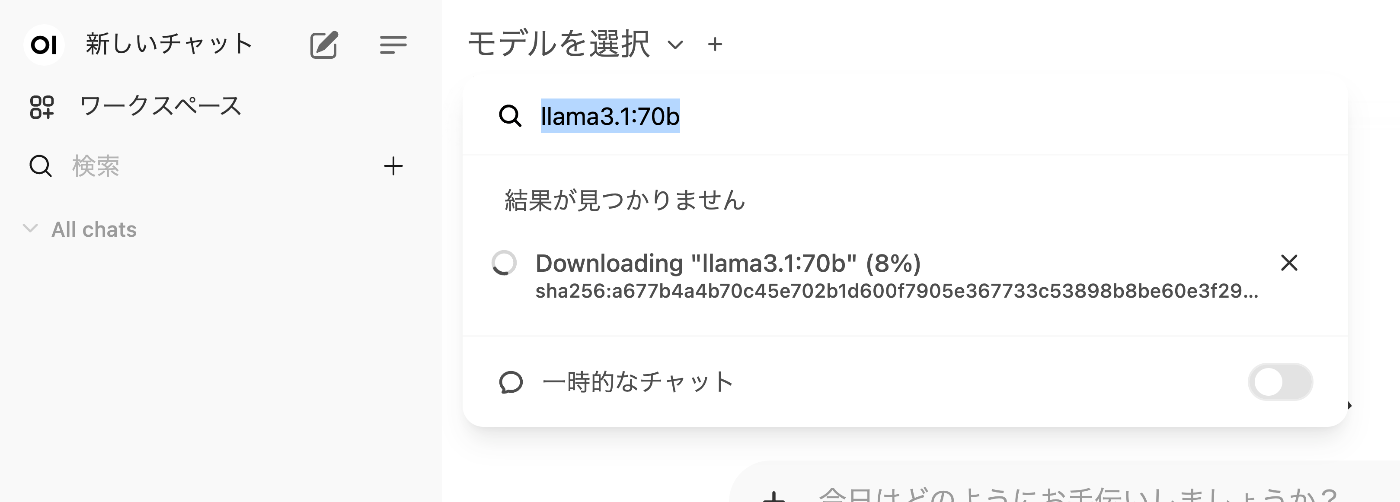Click the magnifier icon beside 検索

pyautogui.click(x=41, y=166)
